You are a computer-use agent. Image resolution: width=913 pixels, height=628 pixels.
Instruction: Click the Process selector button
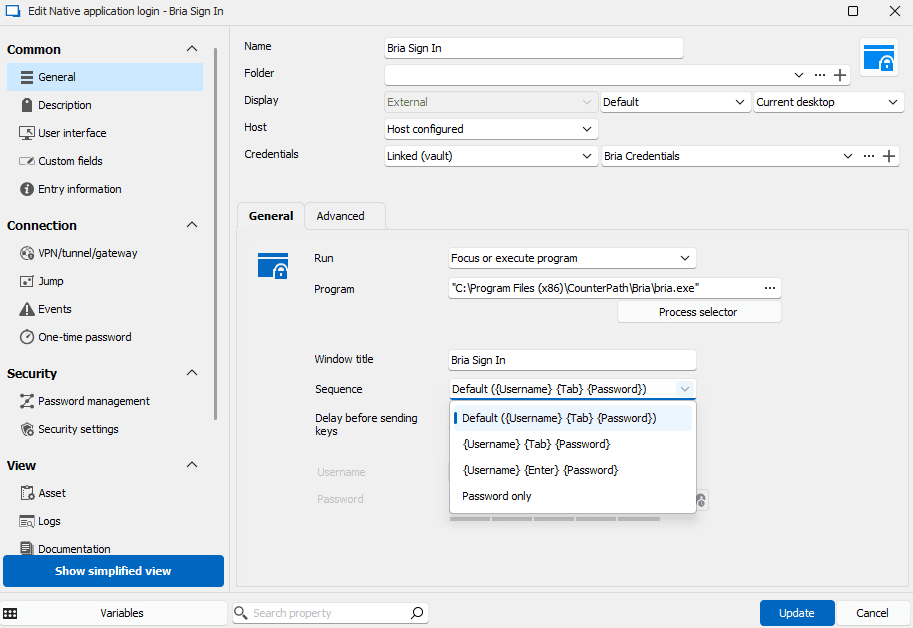point(698,312)
